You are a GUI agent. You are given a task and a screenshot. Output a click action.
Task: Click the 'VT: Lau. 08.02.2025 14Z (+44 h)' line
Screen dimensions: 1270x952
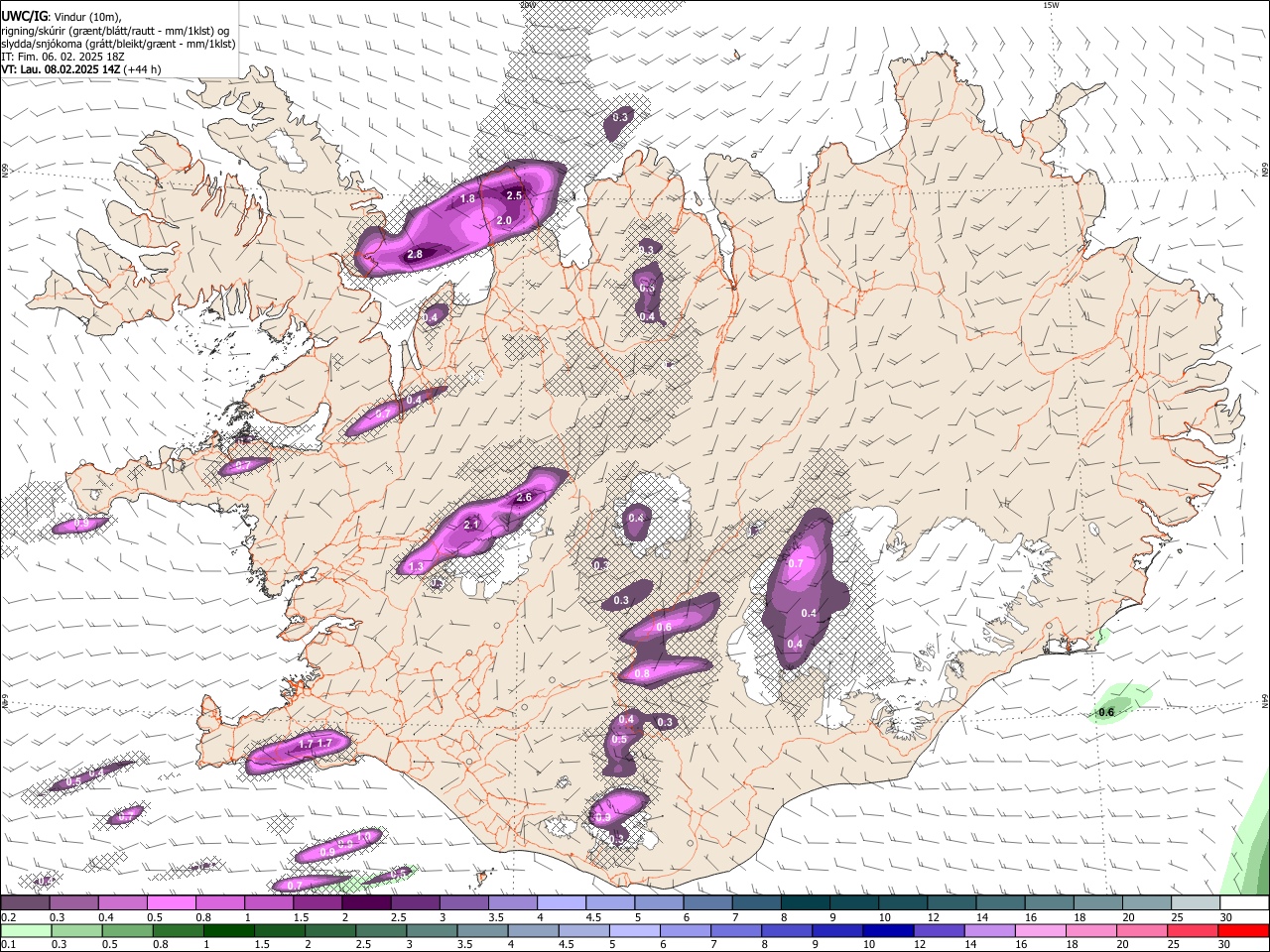tap(81, 69)
